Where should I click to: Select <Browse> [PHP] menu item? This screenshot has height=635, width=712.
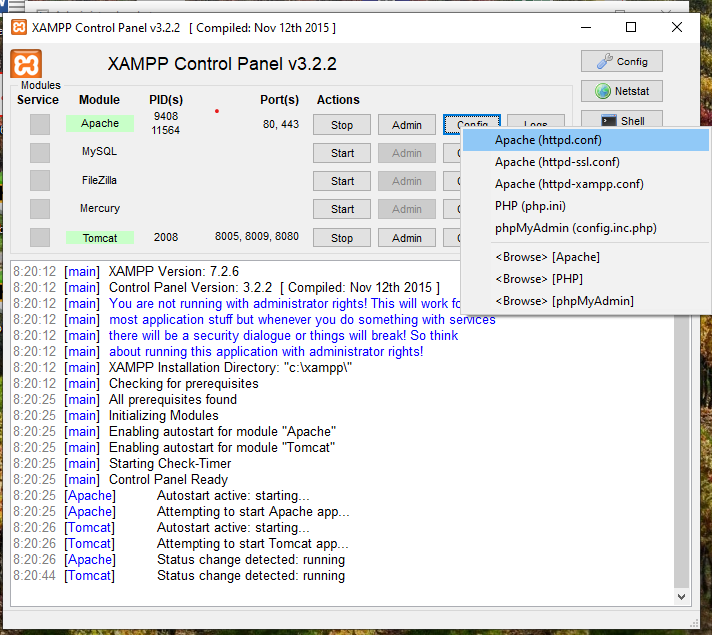pos(585,279)
